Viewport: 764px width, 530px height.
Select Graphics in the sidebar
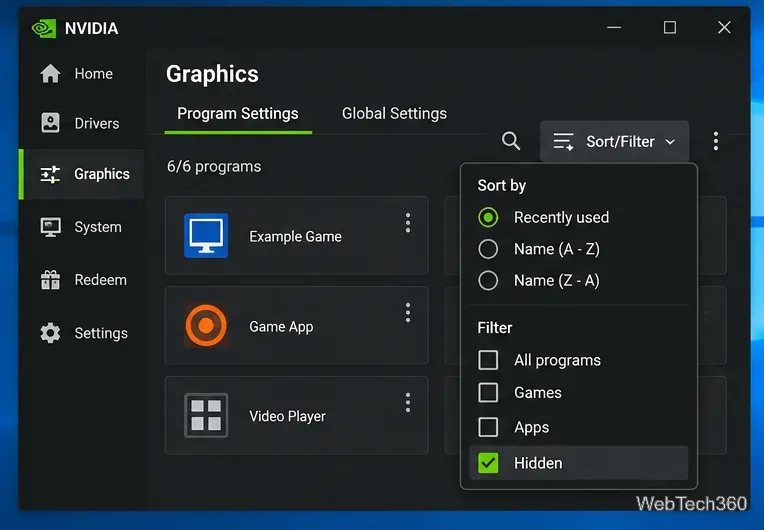point(81,174)
